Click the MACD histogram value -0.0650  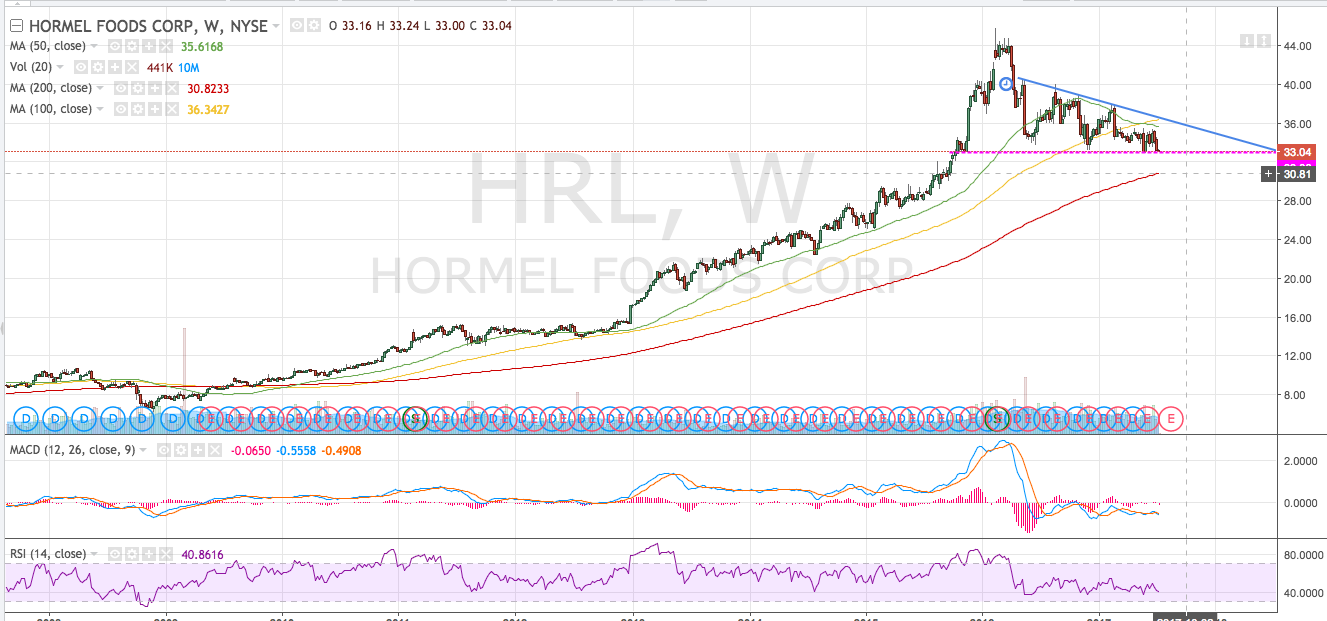click(x=252, y=451)
